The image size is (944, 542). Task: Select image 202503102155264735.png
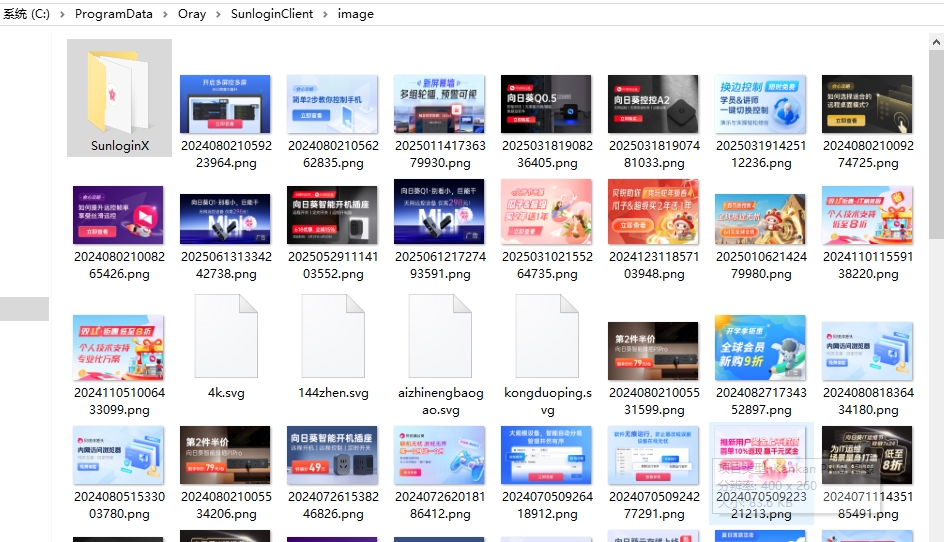(x=547, y=215)
